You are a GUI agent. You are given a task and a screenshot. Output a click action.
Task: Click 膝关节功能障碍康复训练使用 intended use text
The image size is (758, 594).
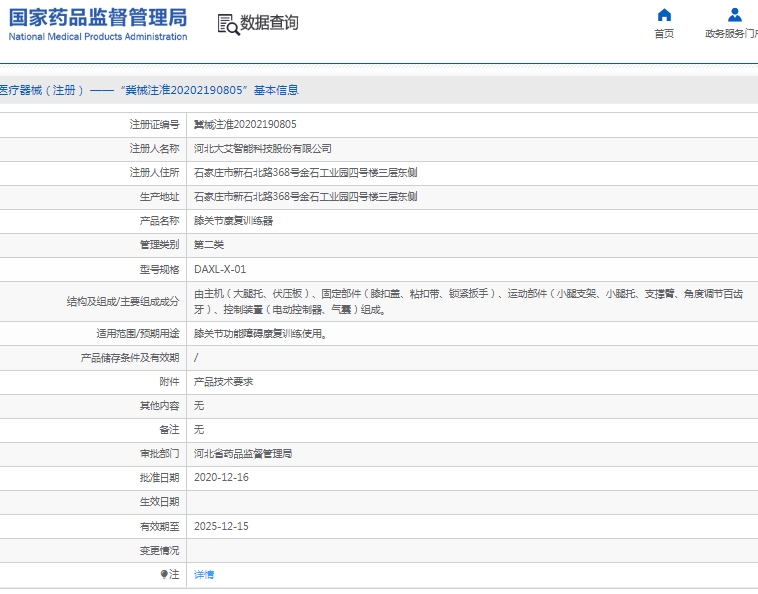point(261,333)
